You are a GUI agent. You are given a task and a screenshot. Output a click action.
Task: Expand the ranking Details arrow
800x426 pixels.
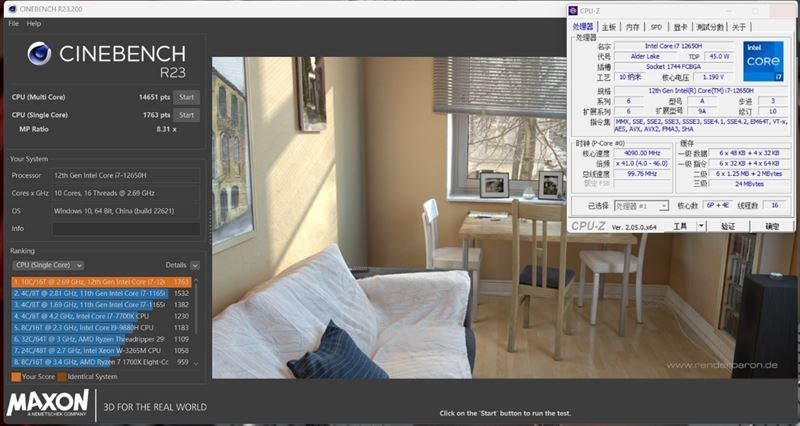click(194, 265)
